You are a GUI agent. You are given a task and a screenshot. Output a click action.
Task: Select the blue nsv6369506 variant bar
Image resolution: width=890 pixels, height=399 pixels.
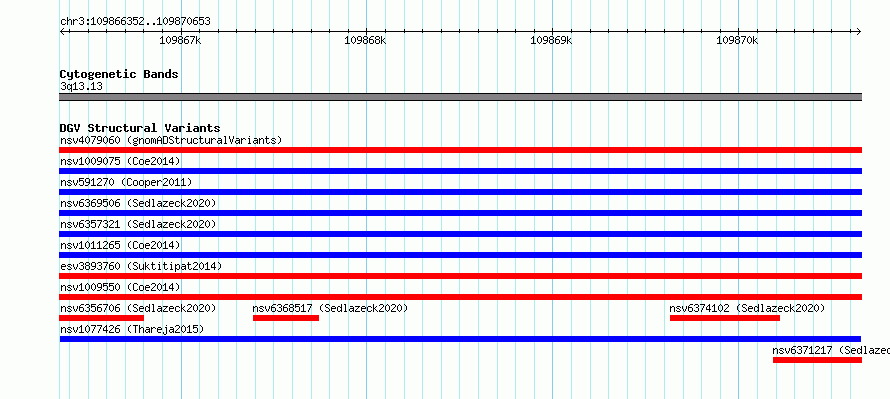(460, 213)
